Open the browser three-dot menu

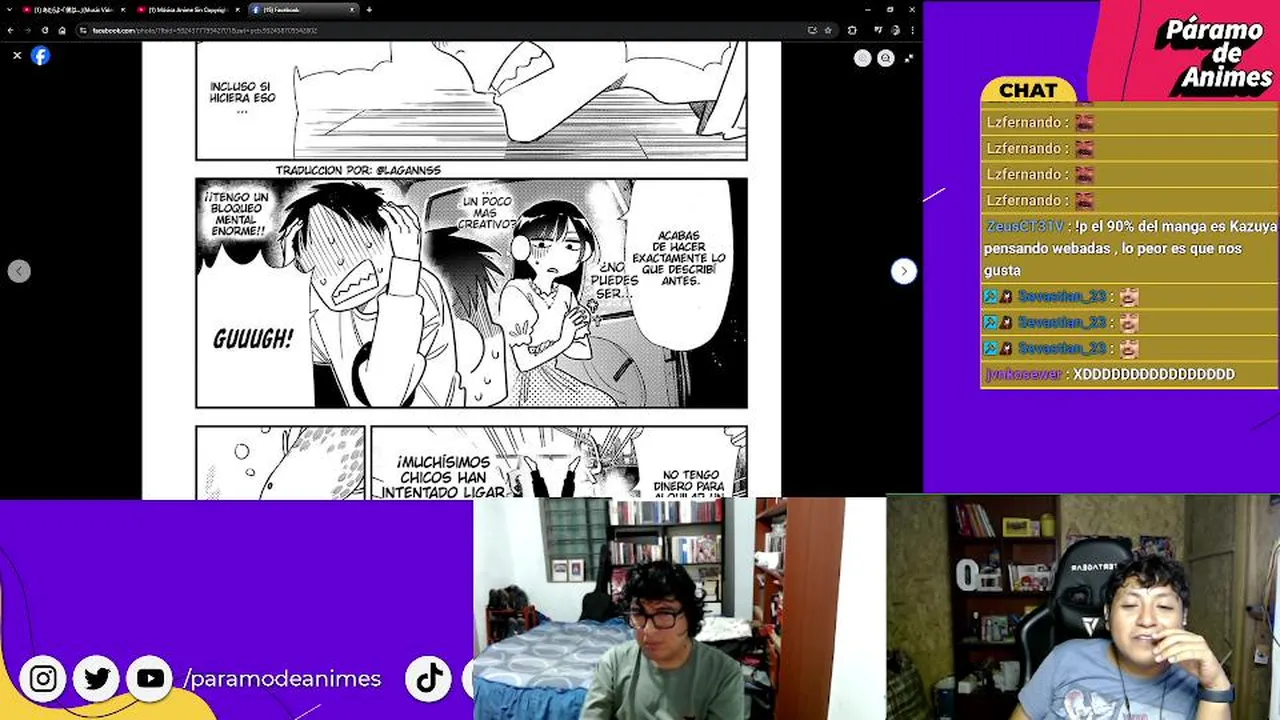[913, 30]
